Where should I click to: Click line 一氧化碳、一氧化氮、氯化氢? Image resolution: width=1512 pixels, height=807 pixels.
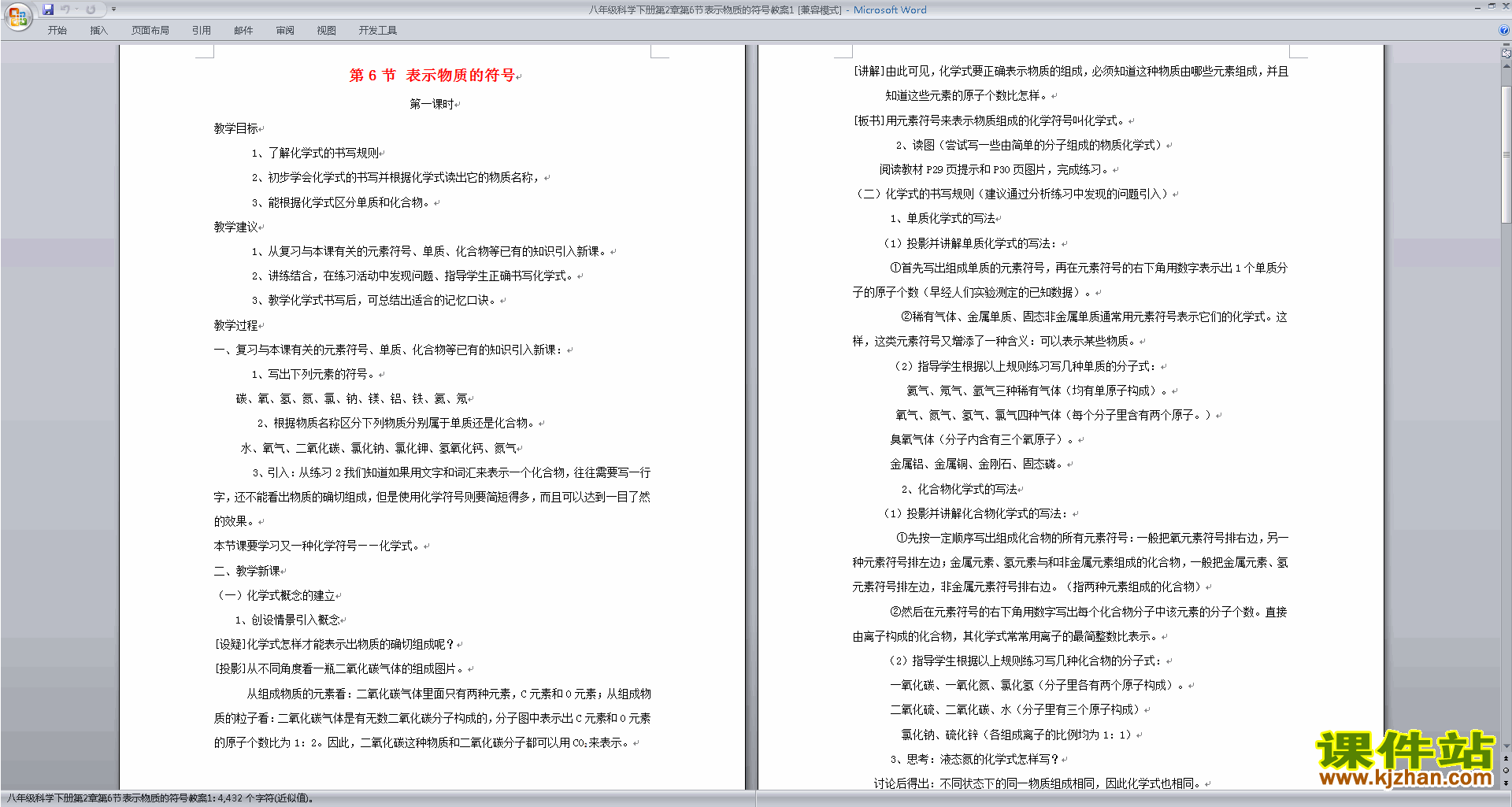1039,685
